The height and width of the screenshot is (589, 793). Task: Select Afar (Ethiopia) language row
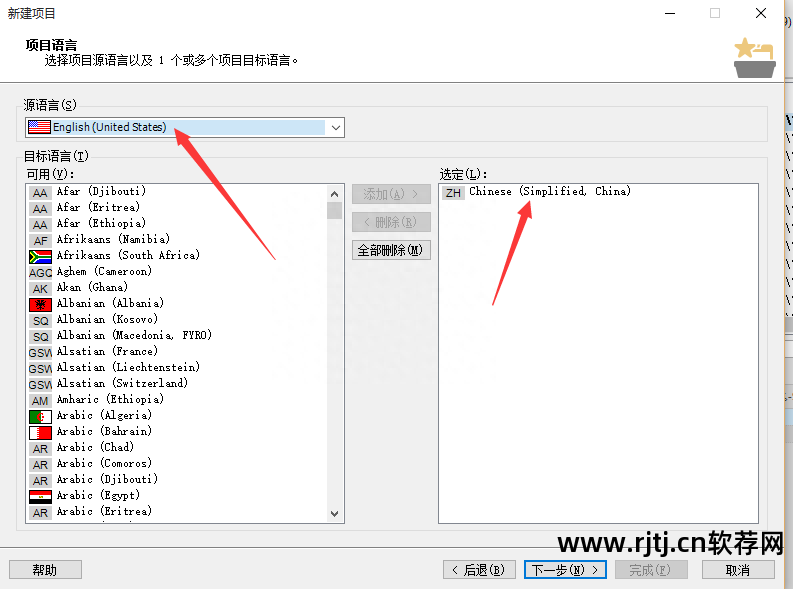click(x=177, y=223)
